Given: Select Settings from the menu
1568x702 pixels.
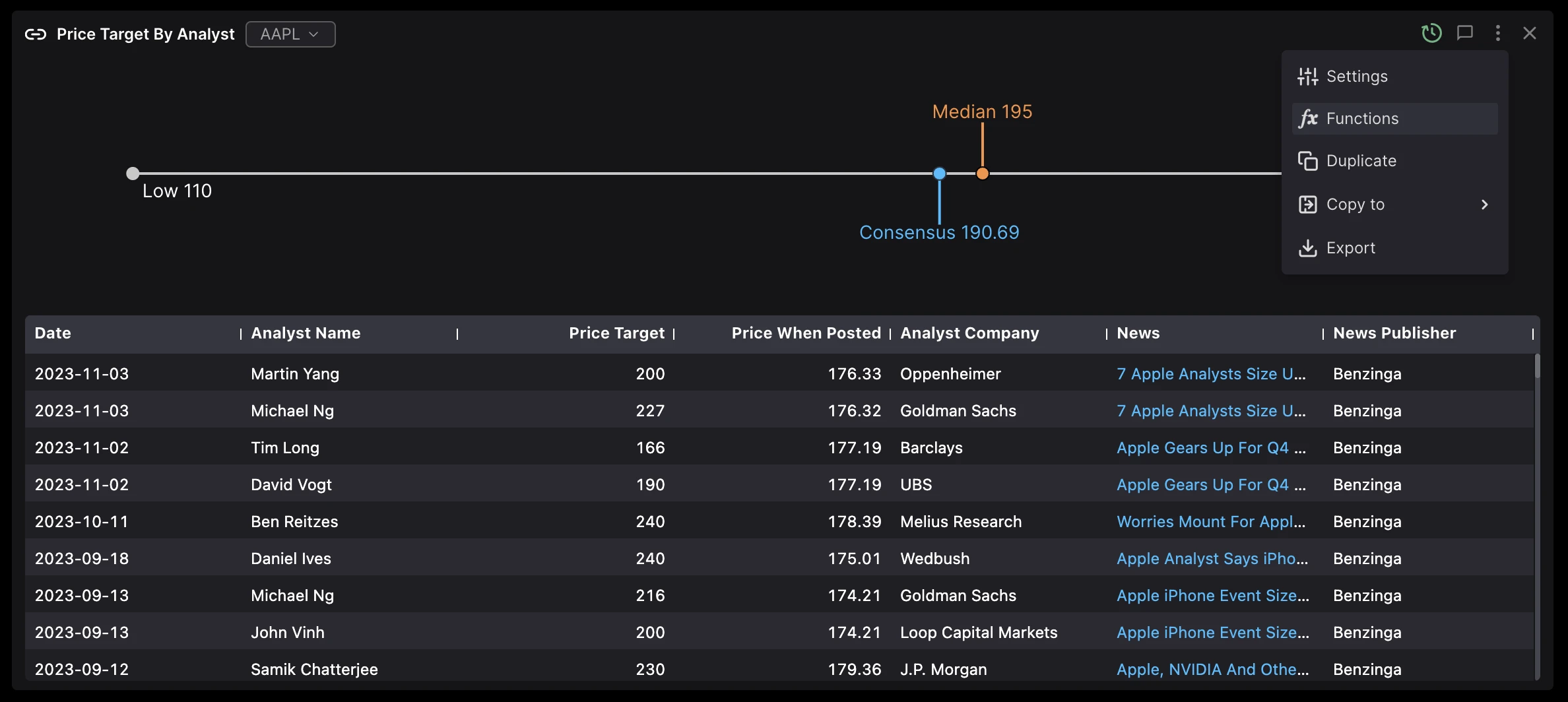Looking at the screenshot, I should click(1356, 77).
